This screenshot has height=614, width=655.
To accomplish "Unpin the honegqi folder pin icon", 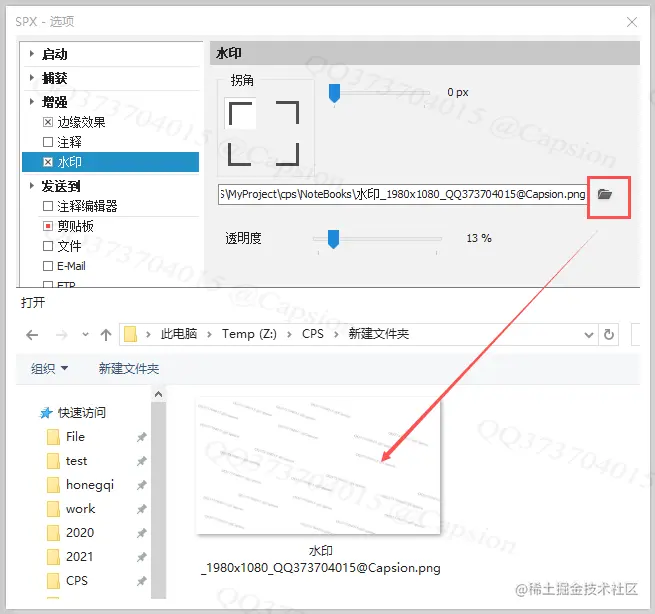I will [x=142, y=485].
